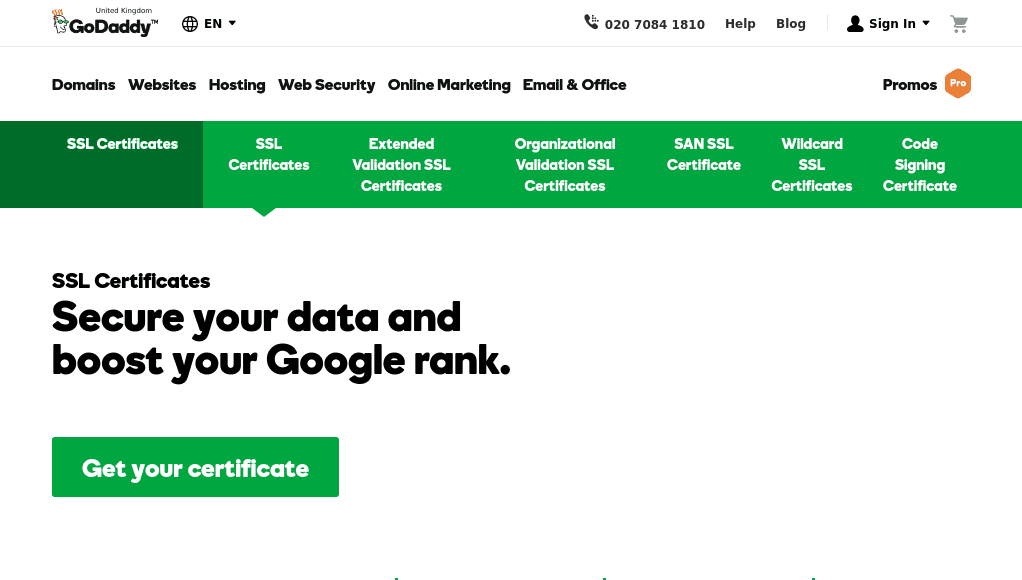Image resolution: width=1022 pixels, height=580 pixels.
Task: Click the GoDaddy logo
Action: click(105, 23)
